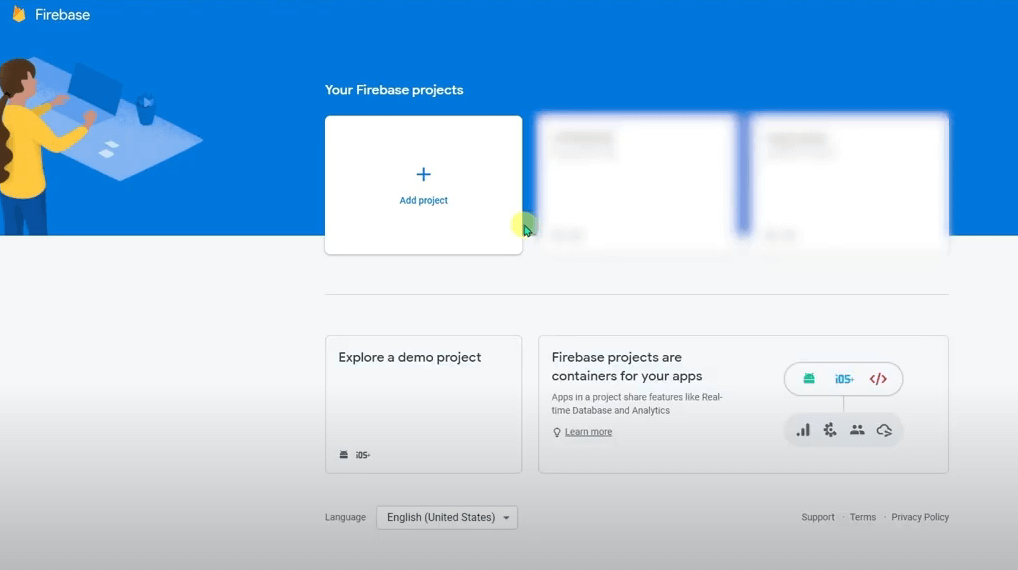Click the Firebase flame logo
The width and height of the screenshot is (1018, 570).
click(x=19, y=14)
